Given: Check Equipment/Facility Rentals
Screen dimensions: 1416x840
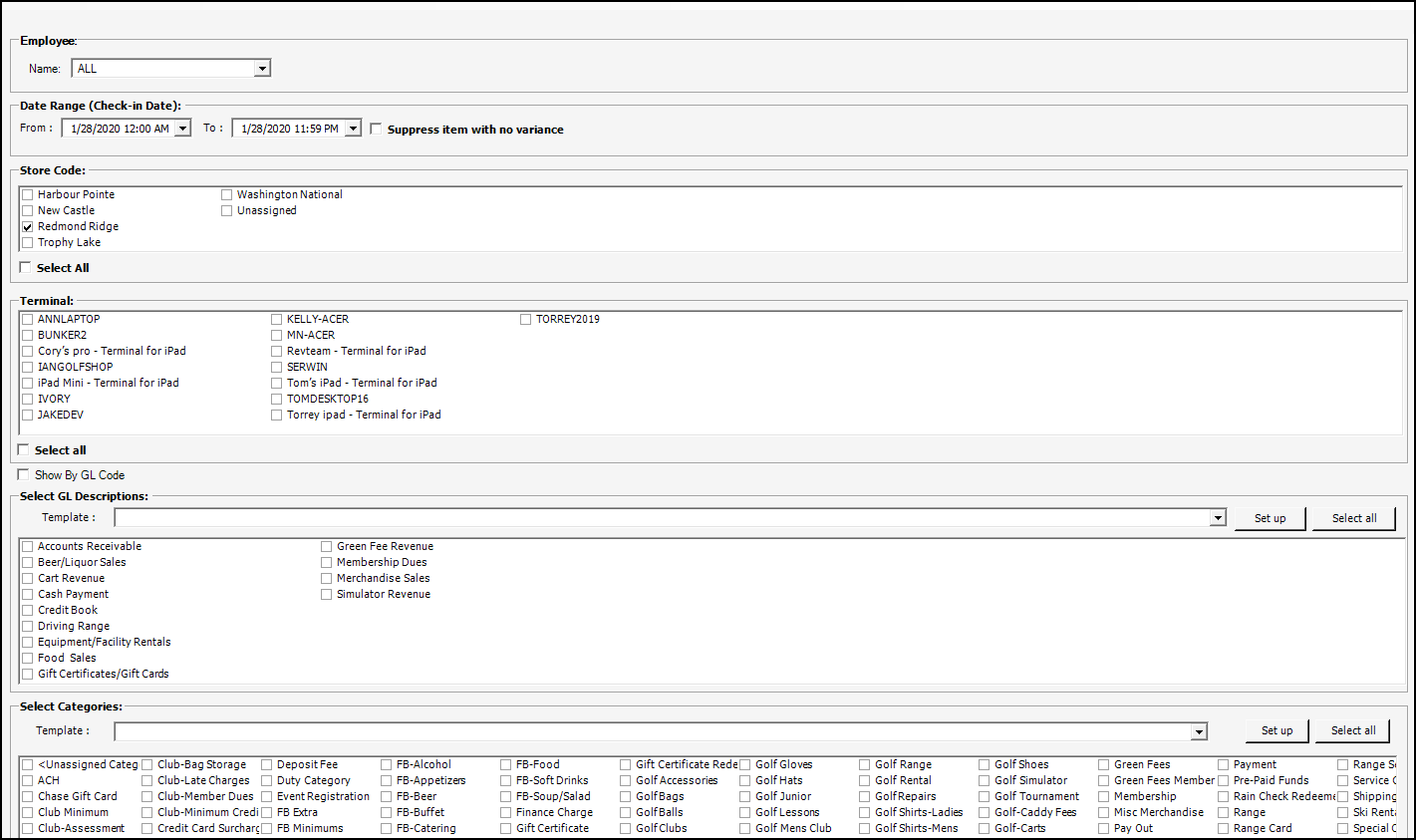Looking at the screenshot, I should [x=28, y=643].
